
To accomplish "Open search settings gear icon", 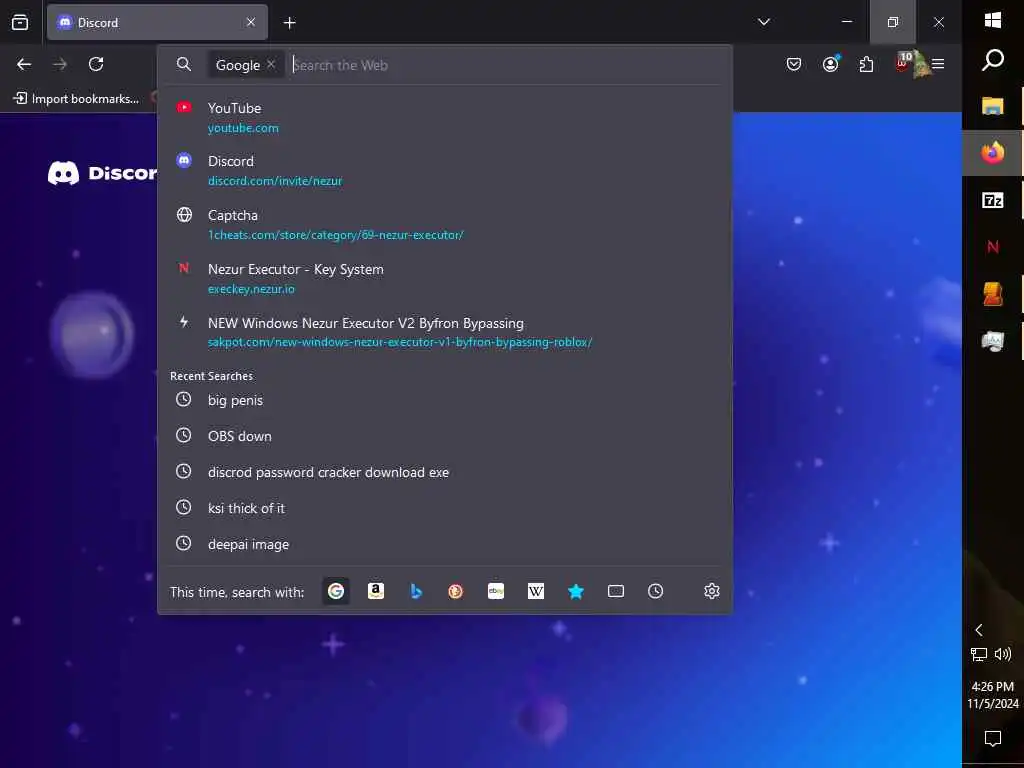I will coord(712,591).
